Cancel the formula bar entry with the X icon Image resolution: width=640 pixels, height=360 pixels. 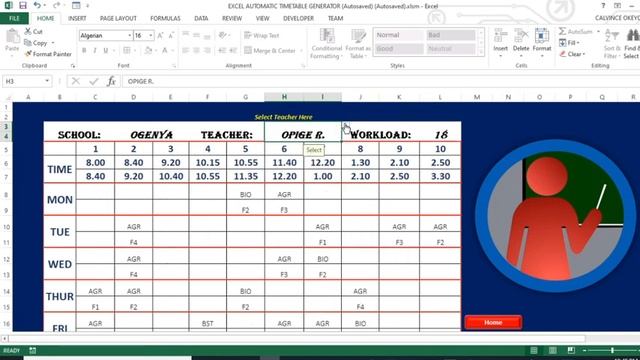(x=76, y=81)
